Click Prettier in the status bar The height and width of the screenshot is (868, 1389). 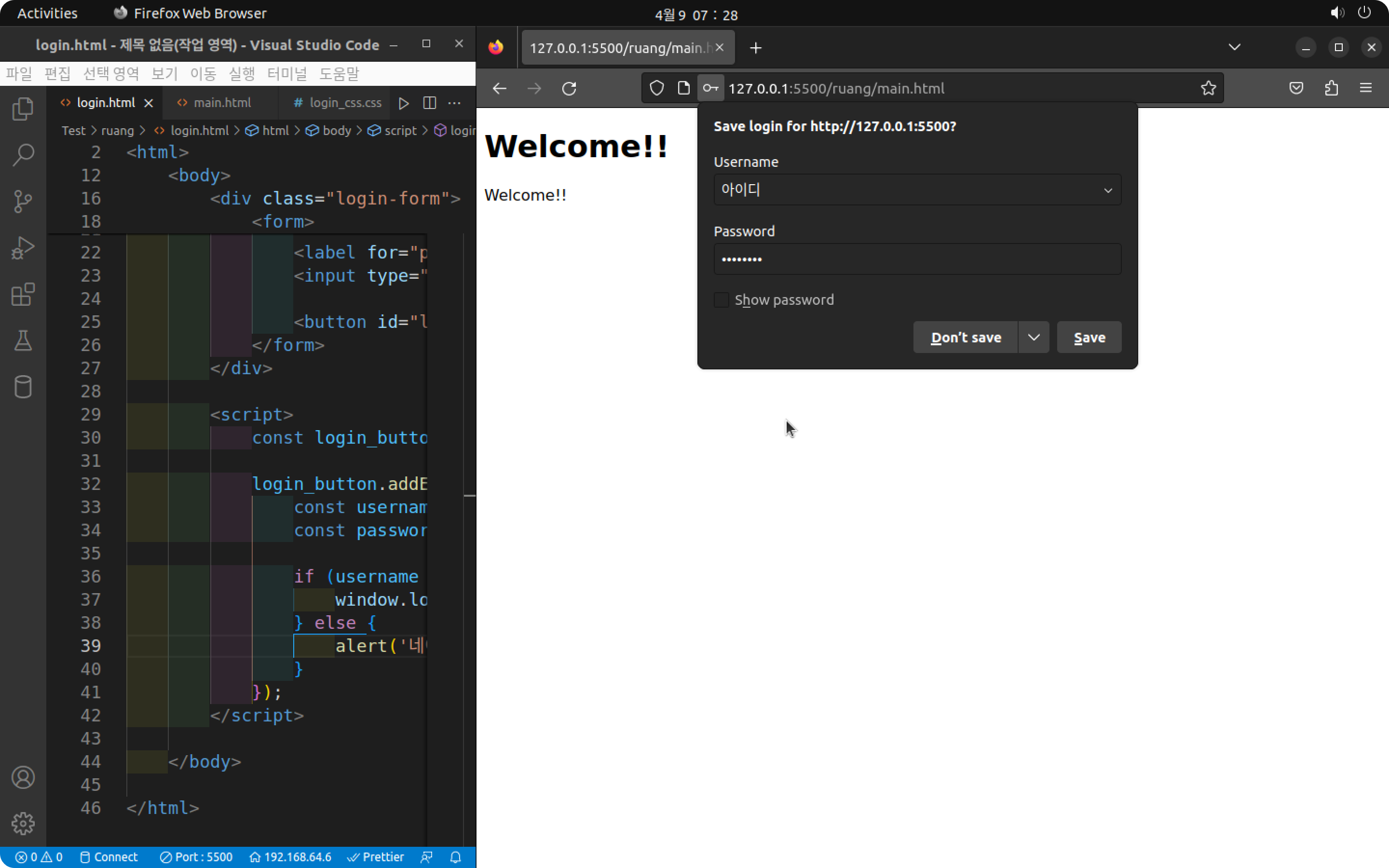376,857
